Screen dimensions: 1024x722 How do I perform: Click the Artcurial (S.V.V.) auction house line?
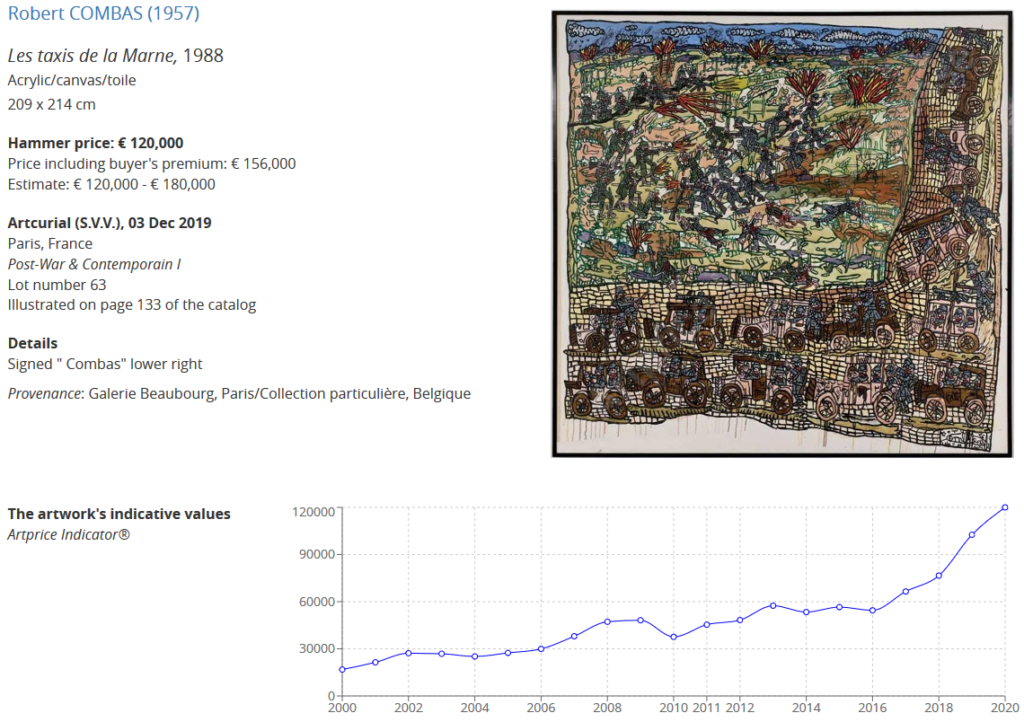(109, 223)
